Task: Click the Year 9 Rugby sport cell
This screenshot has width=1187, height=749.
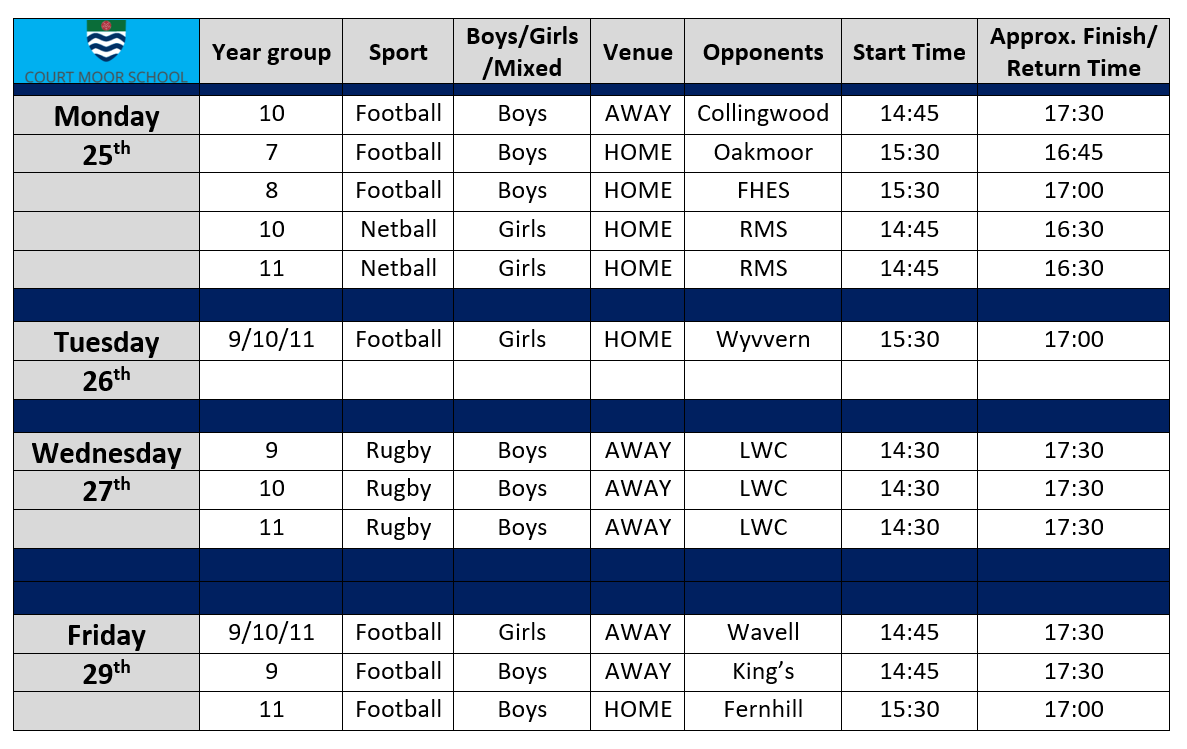Action: tap(398, 451)
